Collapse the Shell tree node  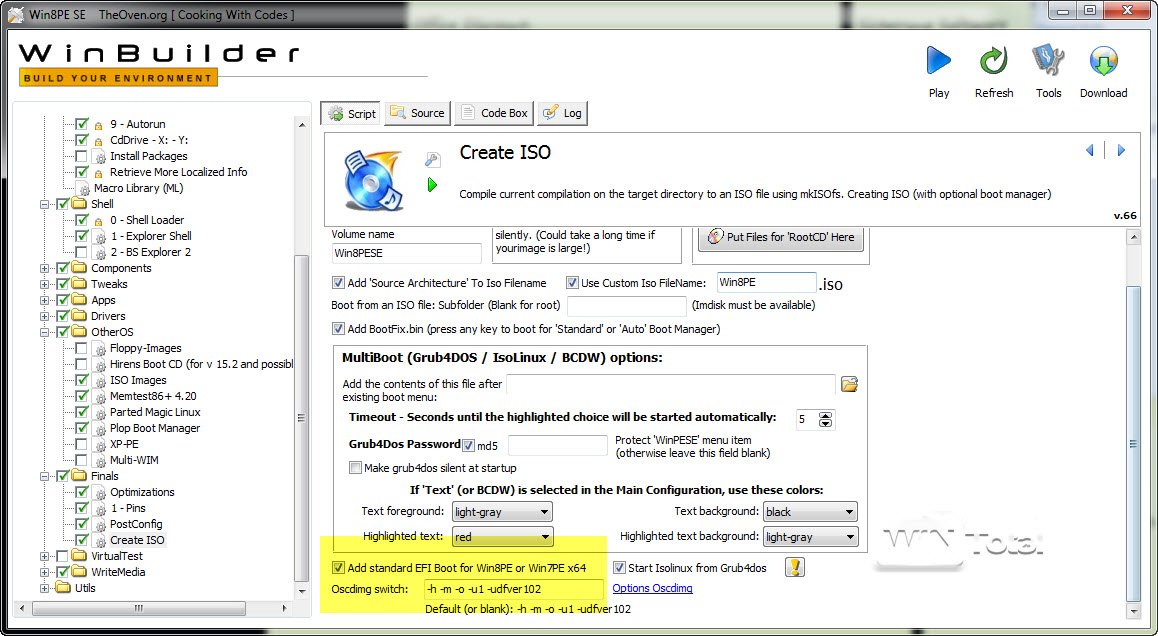(45, 205)
